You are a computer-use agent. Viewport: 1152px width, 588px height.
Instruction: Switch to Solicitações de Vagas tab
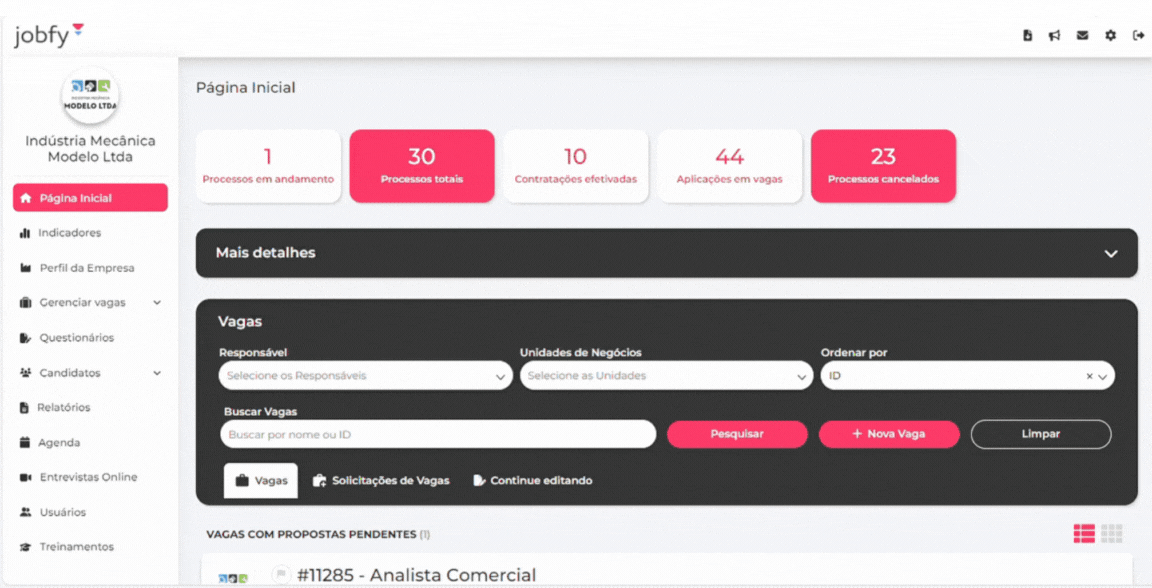381,481
